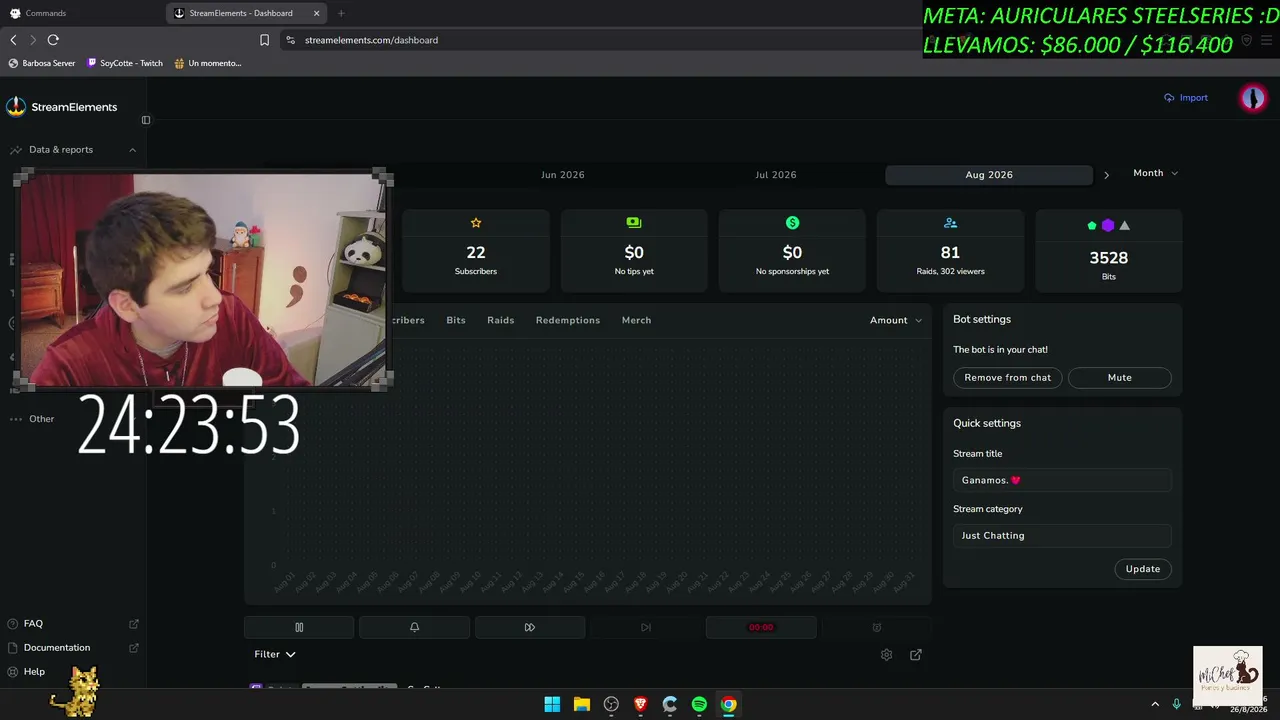Image resolution: width=1280 pixels, height=720 pixels.
Task: Click the Subscribers star stat card
Action: point(476,250)
